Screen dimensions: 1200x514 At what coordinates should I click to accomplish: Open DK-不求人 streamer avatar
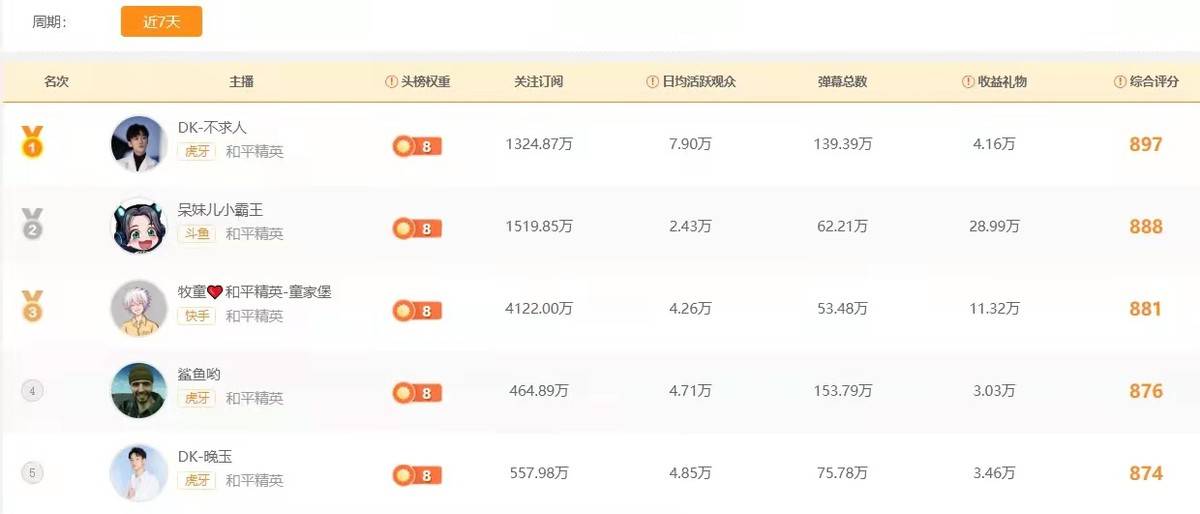(x=138, y=144)
